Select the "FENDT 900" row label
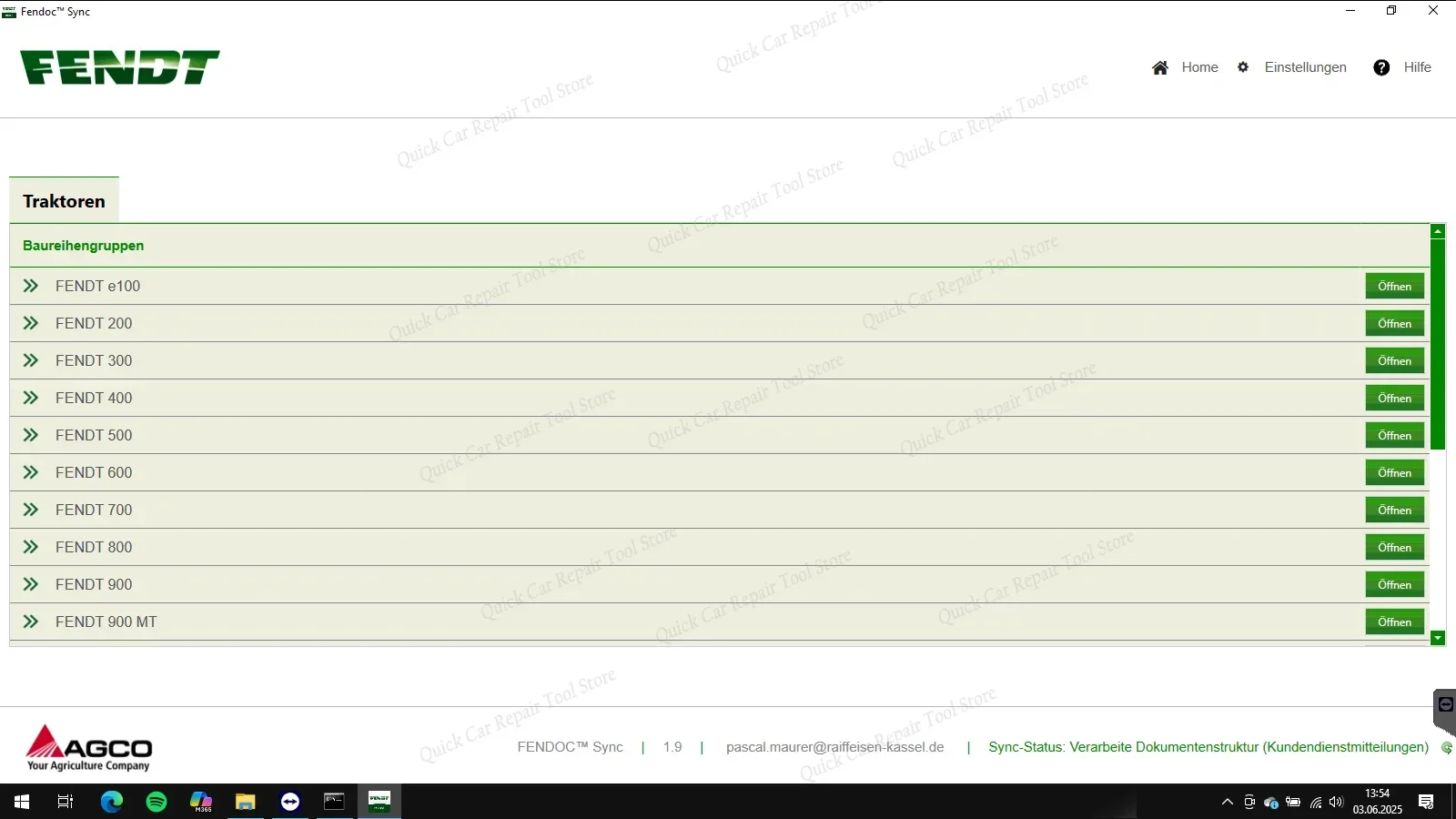The width and height of the screenshot is (1456, 819). point(94,584)
